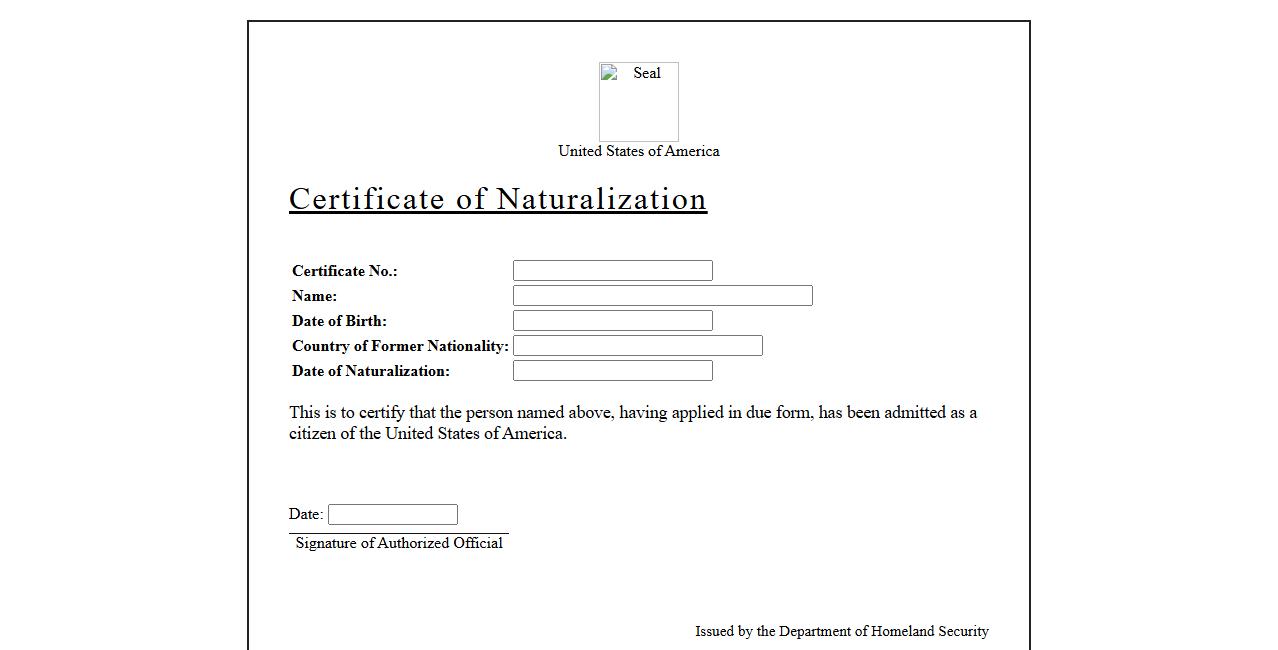
Task: Click the Signature of Authorized Official text
Action: 399,543
